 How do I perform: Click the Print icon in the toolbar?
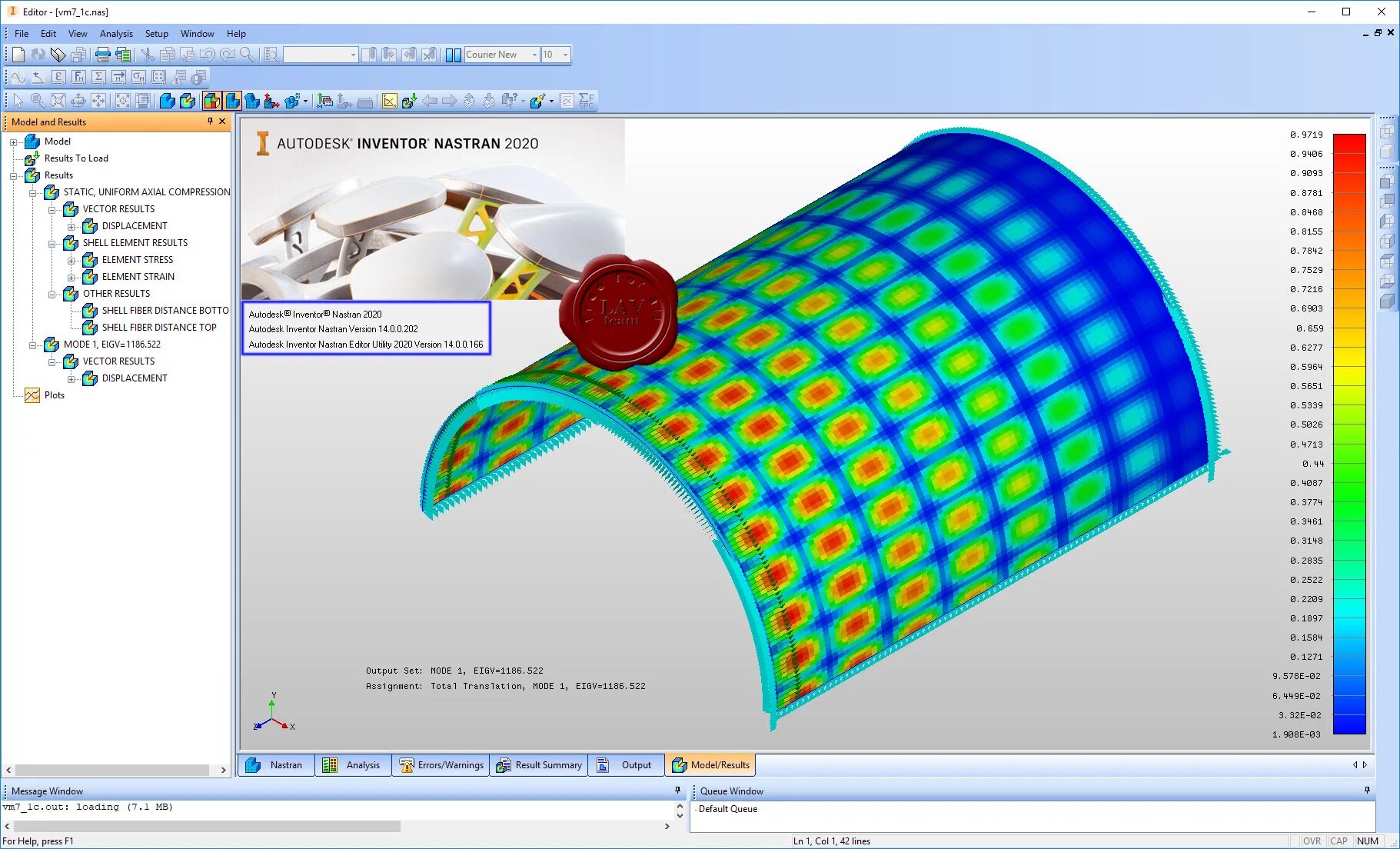102,55
